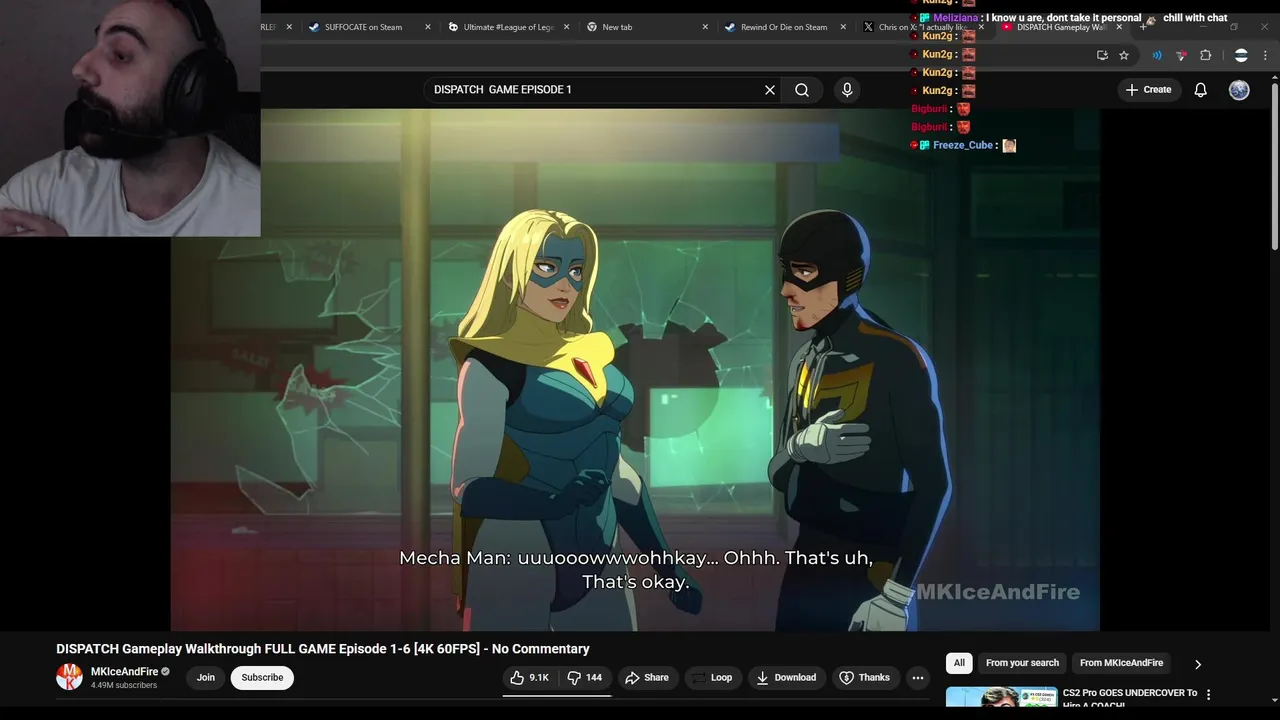Click the install app icon in address bar
Viewport: 1280px width, 720px height.
point(1102,55)
